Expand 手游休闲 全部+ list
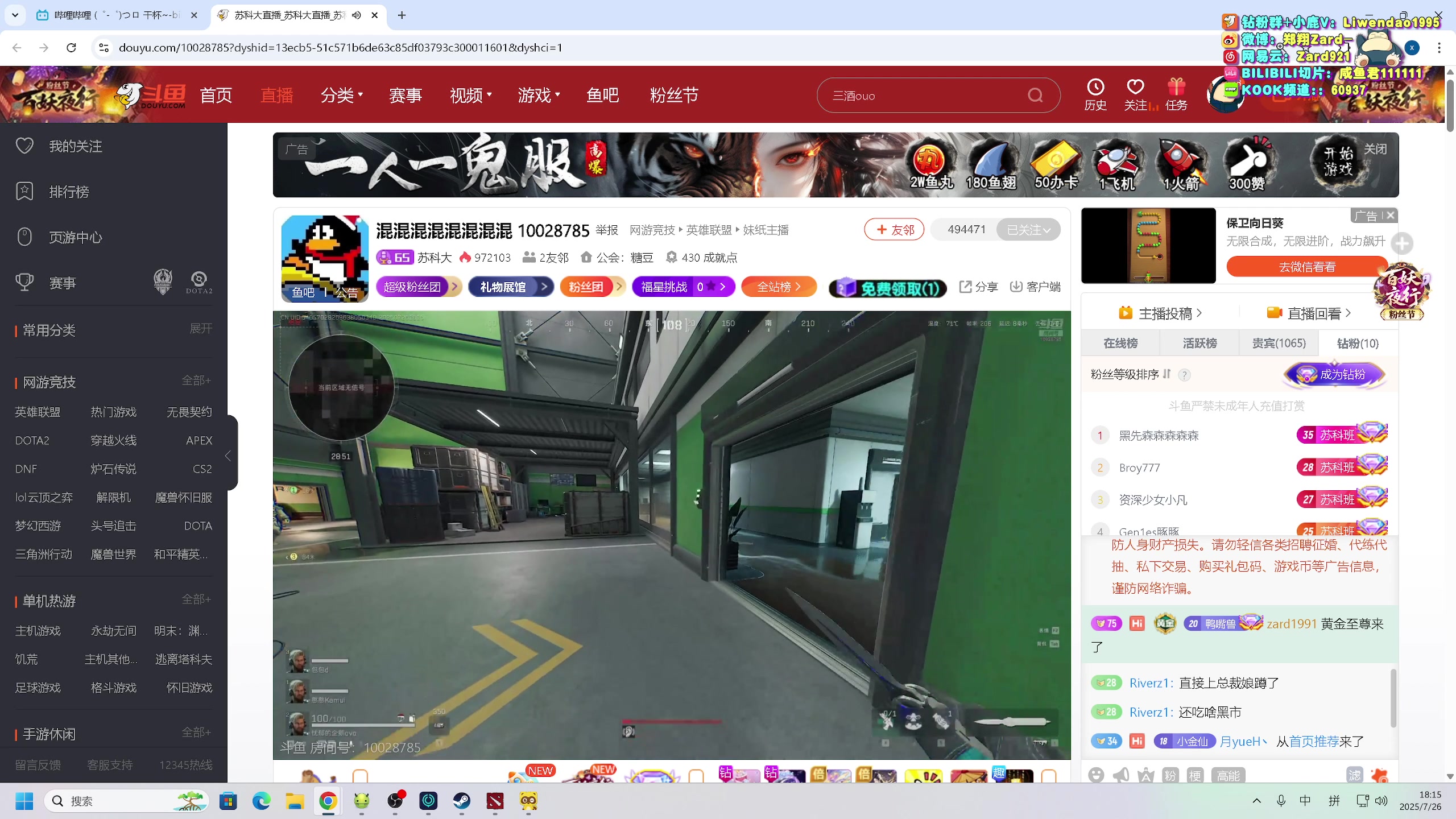Viewport: 1456px width, 819px height. 197,732
